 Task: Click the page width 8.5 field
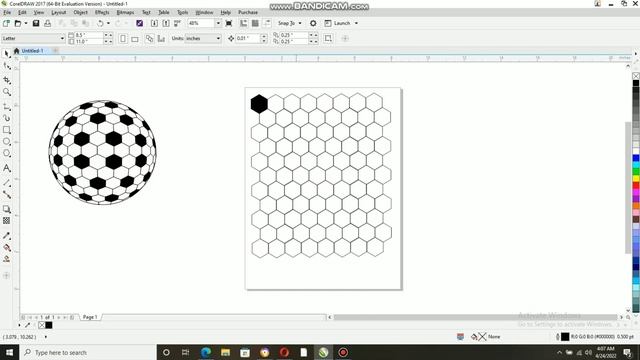pyautogui.click(x=89, y=35)
